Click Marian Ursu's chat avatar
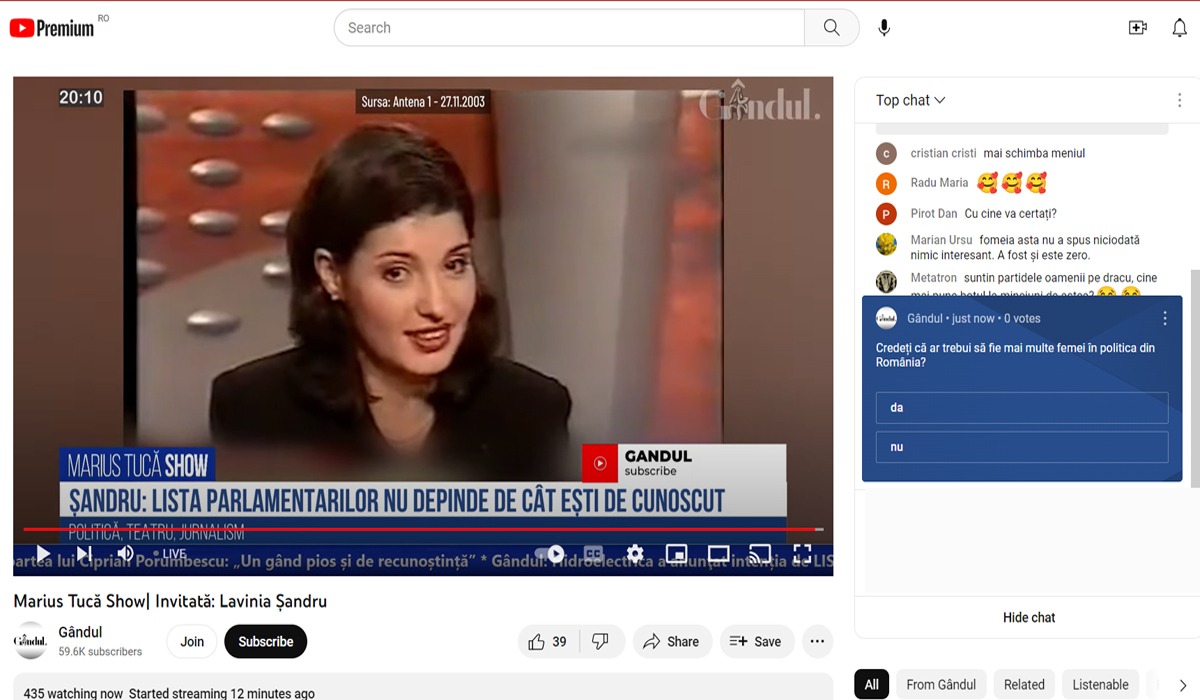 coord(886,244)
